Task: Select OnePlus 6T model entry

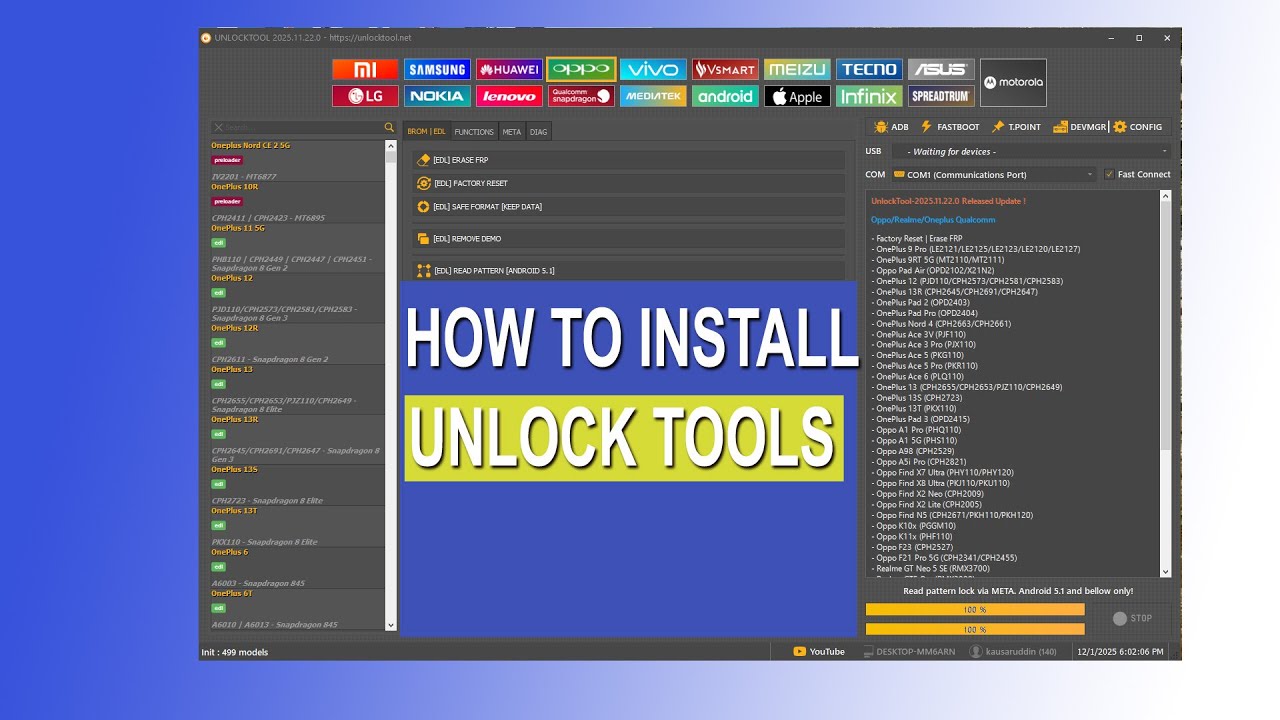Action: (x=297, y=609)
